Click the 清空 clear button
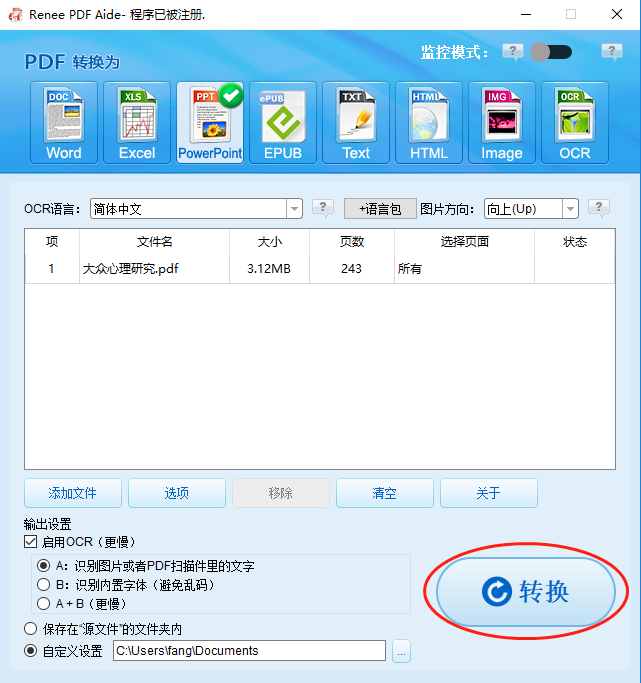 click(x=385, y=493)
